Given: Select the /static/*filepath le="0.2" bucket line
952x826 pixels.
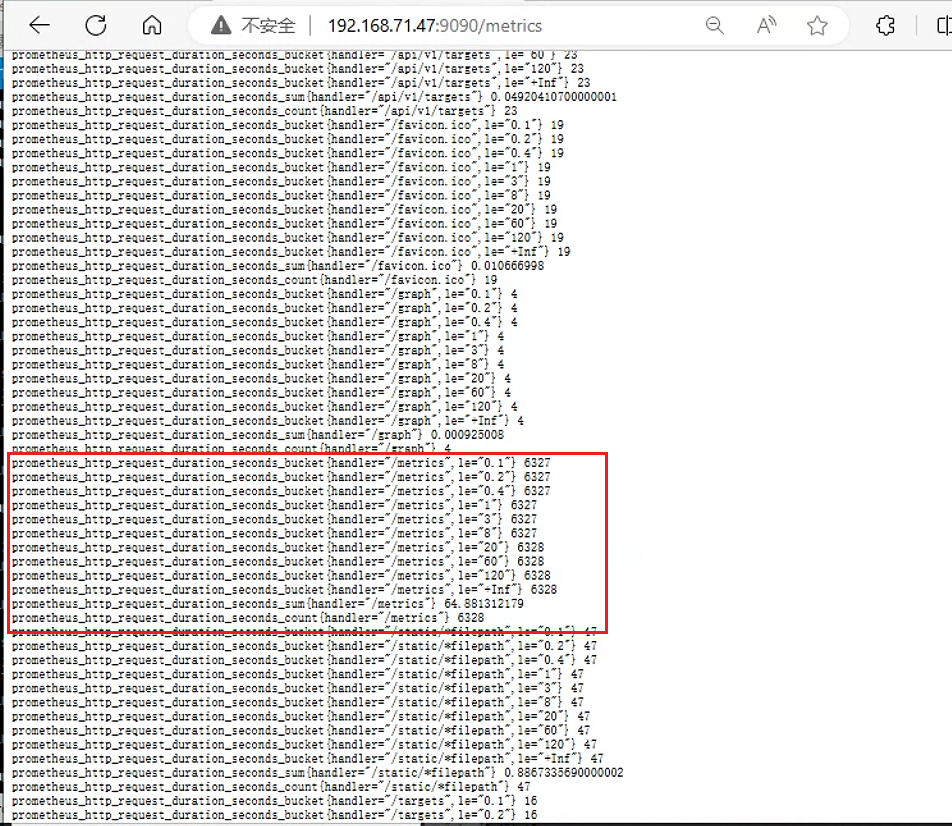Looking at the screenshot, I should 304,646.
